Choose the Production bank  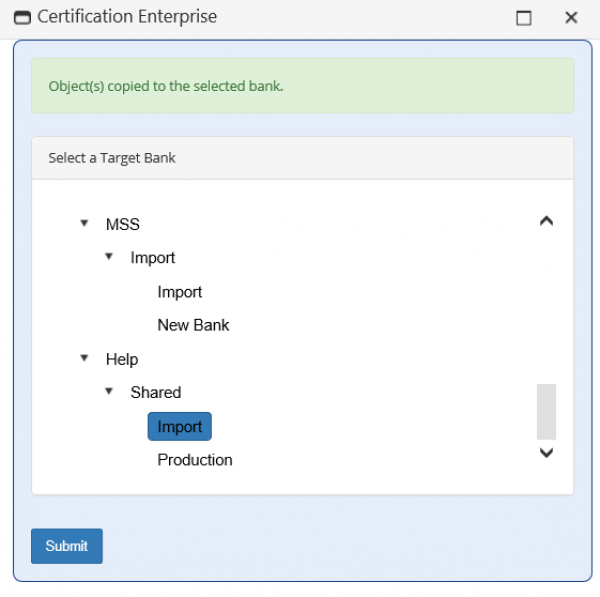195,460
